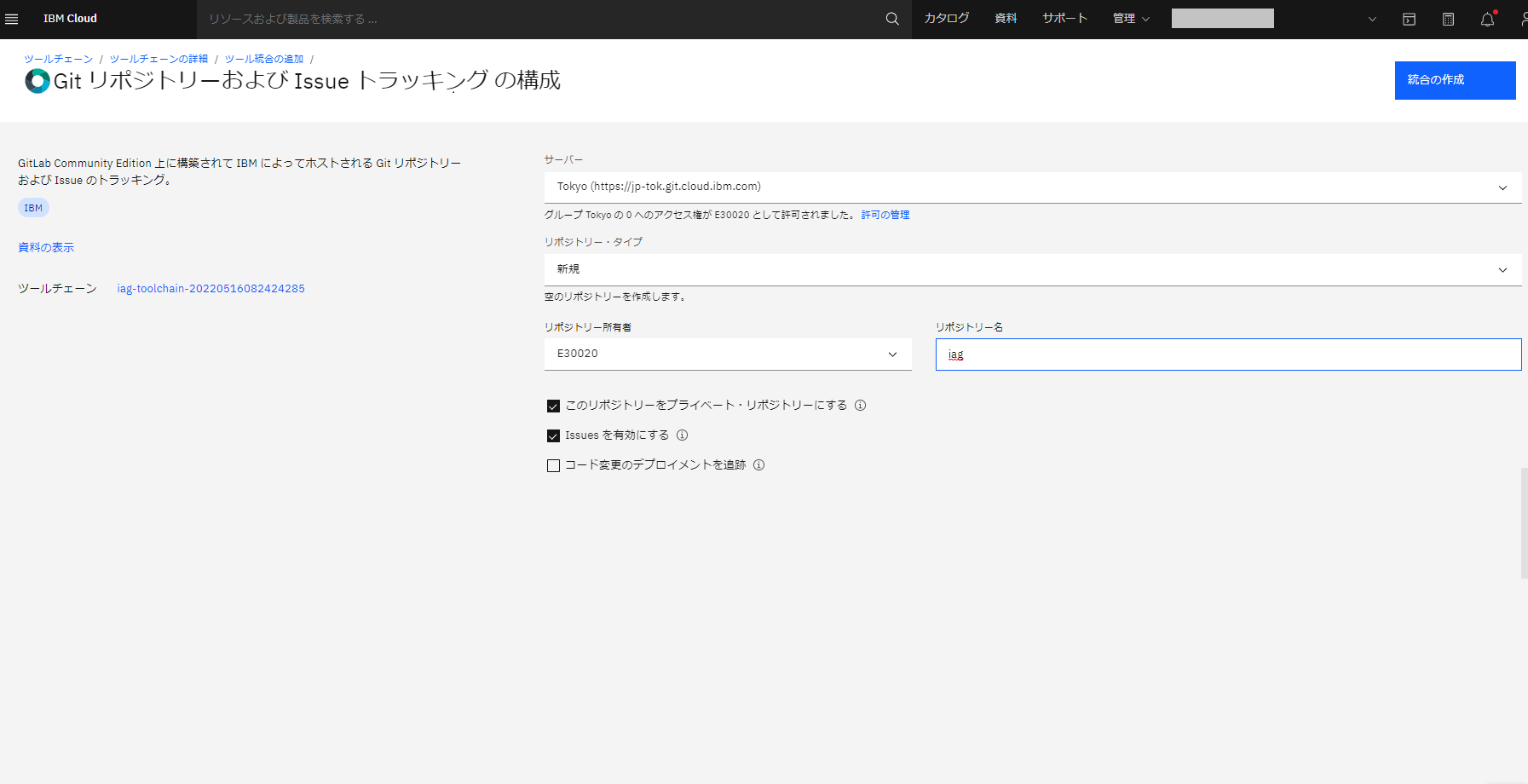Go to ツールチェーンの詳細 breadcrumb
This screenshot has width=1528, height=784.
(x=159, y=59)
